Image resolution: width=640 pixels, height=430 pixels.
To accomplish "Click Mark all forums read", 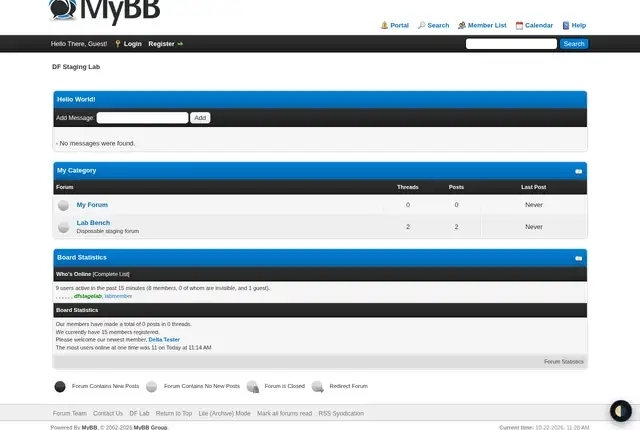I will 284,413.
